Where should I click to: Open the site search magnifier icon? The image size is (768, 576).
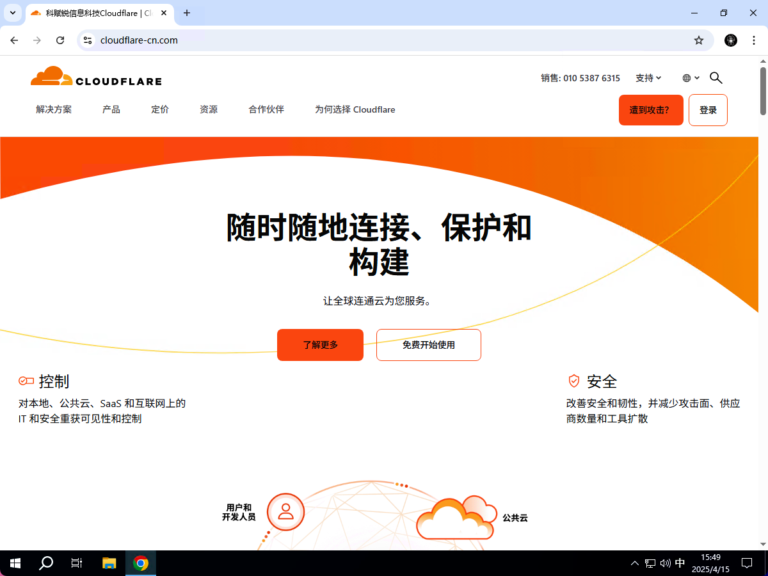pos(716,78)
